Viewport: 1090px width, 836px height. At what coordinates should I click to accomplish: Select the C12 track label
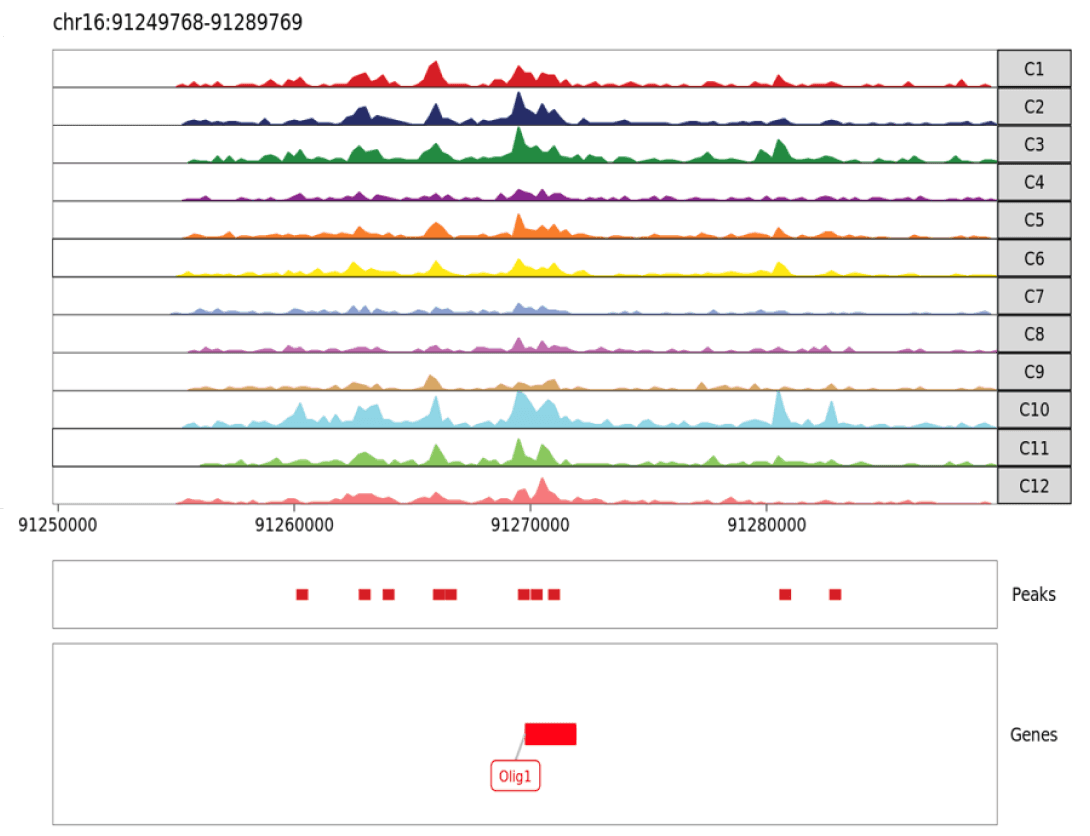[x=1034, y=486]
